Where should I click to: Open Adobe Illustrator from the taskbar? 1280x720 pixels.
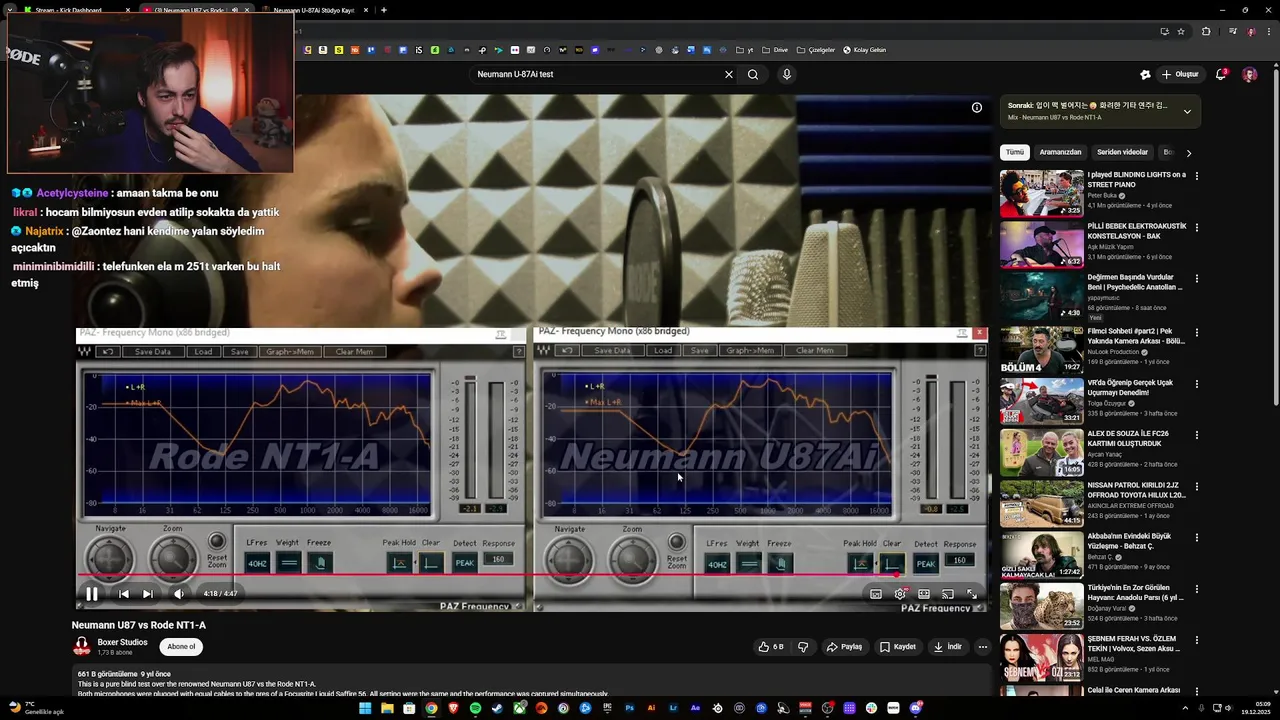[651, 708]
